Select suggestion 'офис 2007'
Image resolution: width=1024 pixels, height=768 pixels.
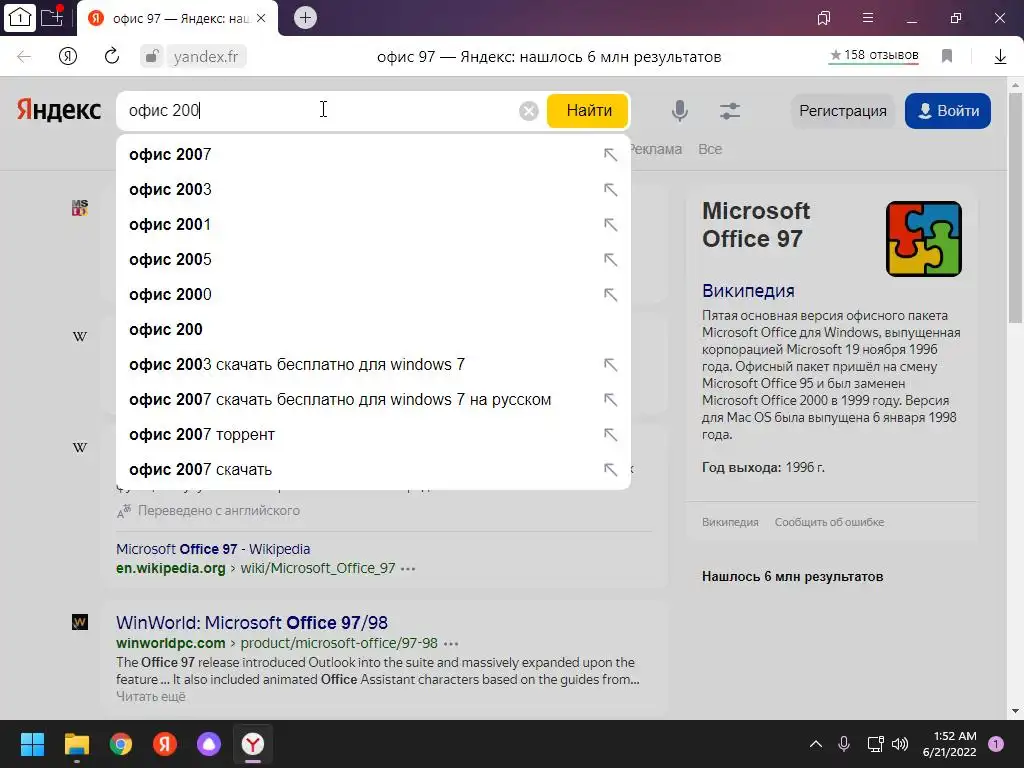(374, 155)
